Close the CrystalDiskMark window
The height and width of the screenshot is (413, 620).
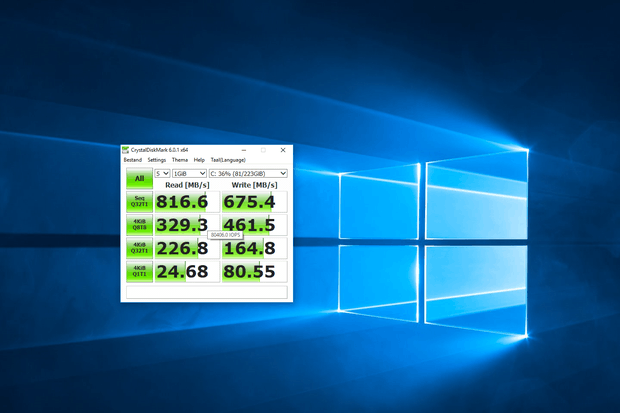(283, 150)
